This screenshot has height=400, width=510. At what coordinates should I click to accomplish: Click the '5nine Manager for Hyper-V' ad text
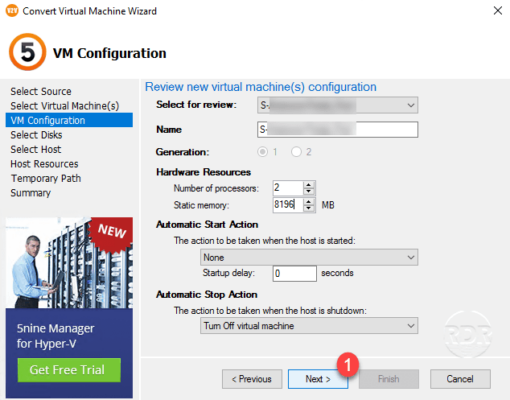[x=55, y=336]
